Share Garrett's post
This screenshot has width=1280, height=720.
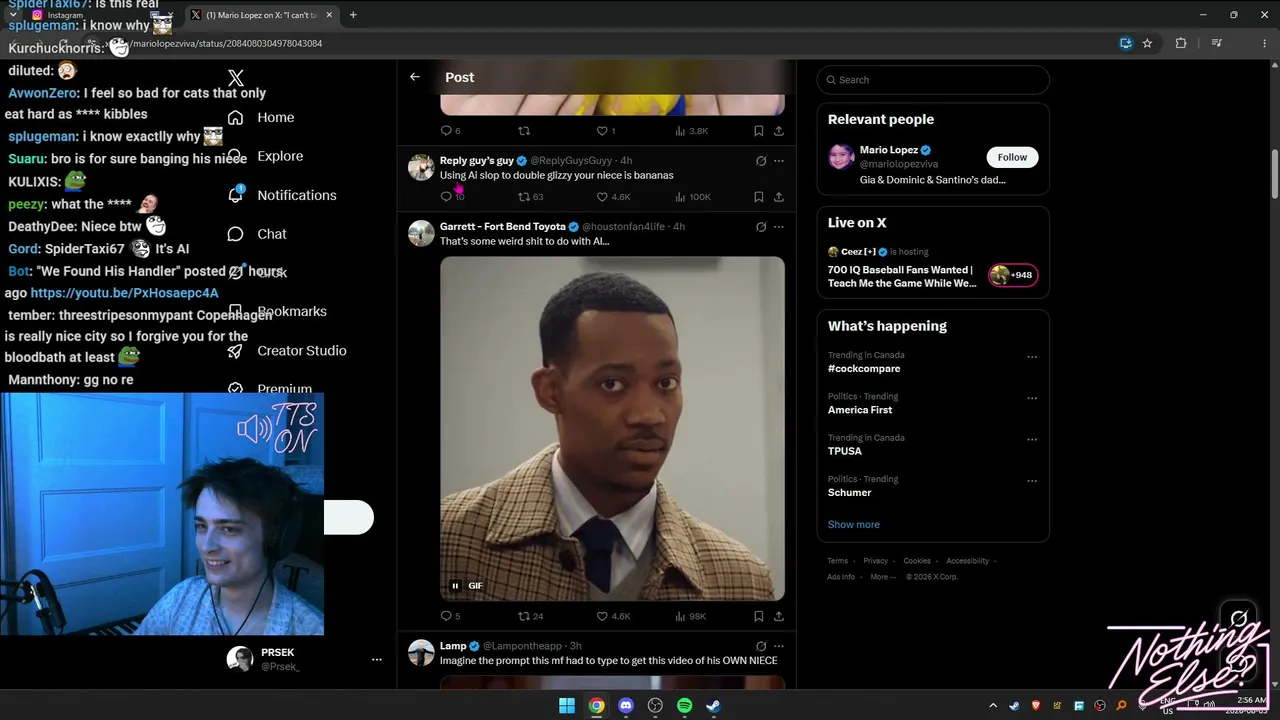tap(779, 616)
